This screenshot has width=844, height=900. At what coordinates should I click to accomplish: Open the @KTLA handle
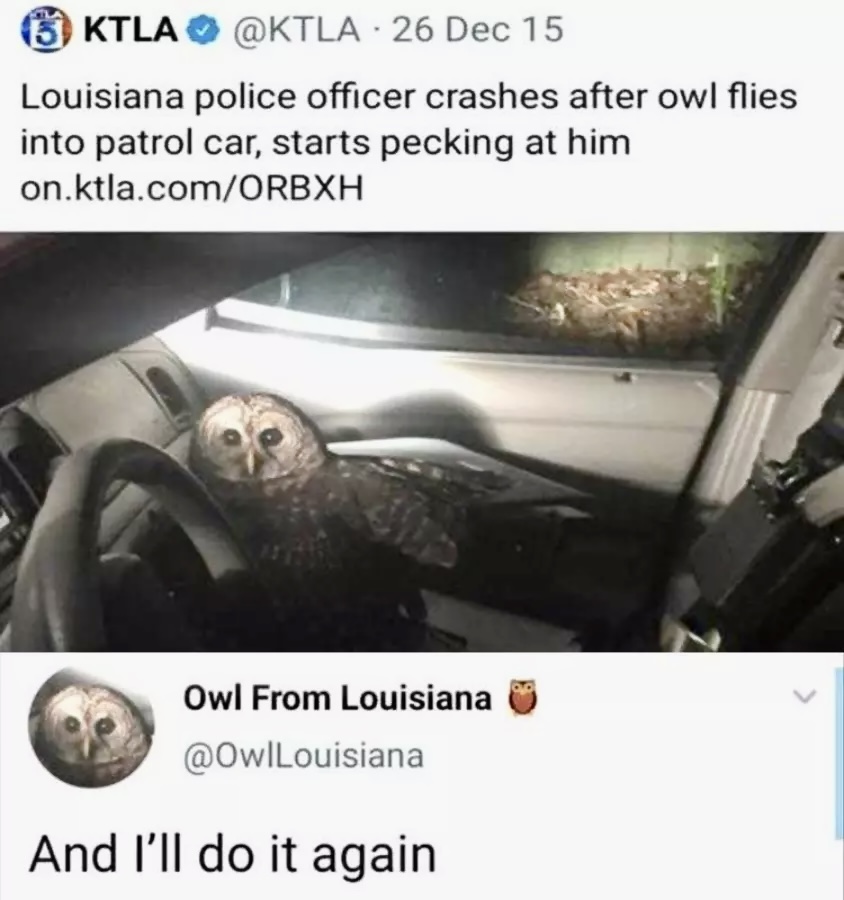295,31
